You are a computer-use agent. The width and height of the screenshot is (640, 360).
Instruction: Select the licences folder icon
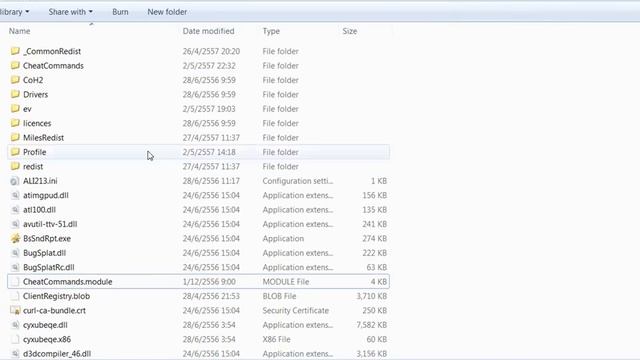(15, 123)
